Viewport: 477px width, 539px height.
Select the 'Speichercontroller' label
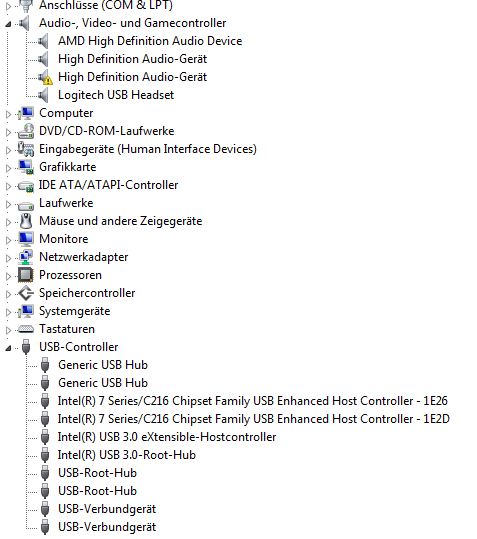87,293
